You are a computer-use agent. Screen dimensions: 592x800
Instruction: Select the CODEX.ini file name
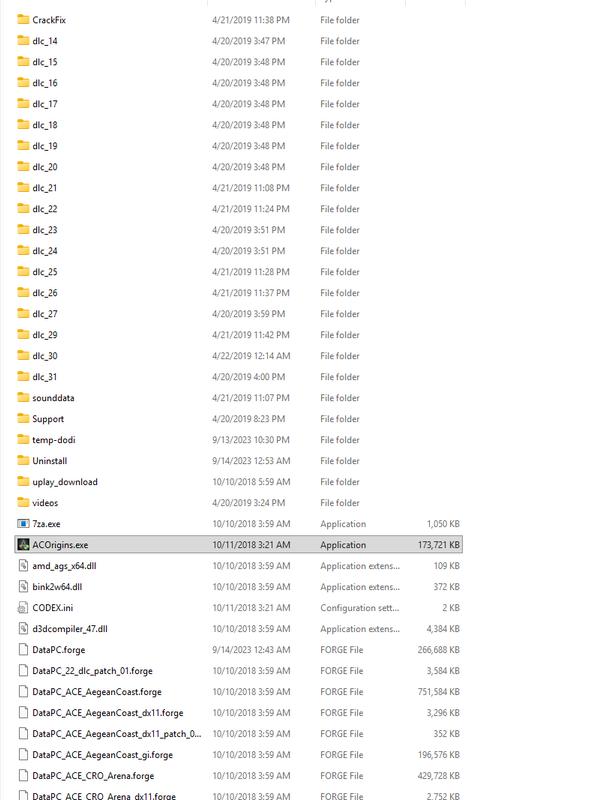pos(53,608)
